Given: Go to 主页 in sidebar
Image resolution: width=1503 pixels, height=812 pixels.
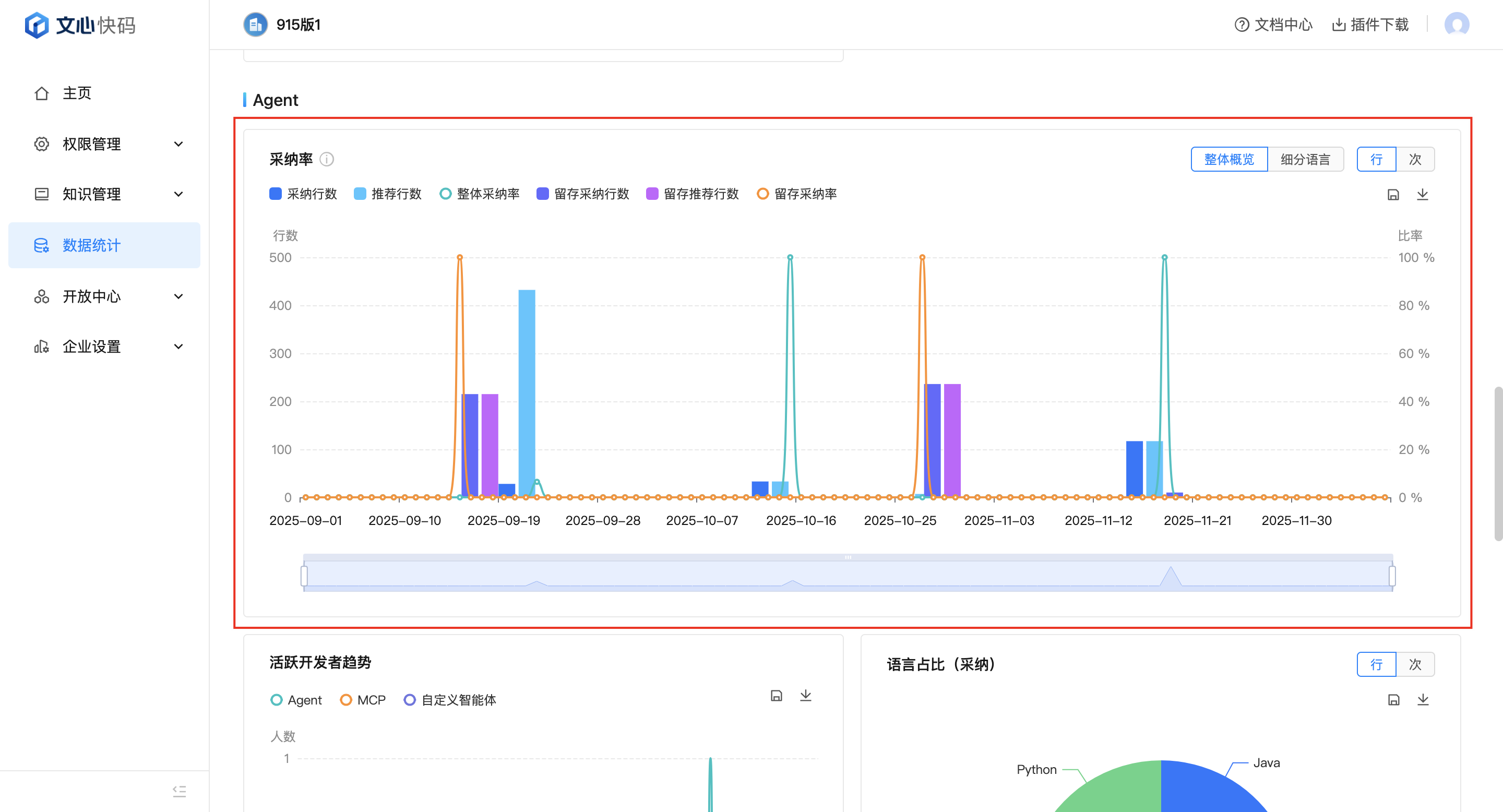Looking at the screenshot, I should click(76, 93).
